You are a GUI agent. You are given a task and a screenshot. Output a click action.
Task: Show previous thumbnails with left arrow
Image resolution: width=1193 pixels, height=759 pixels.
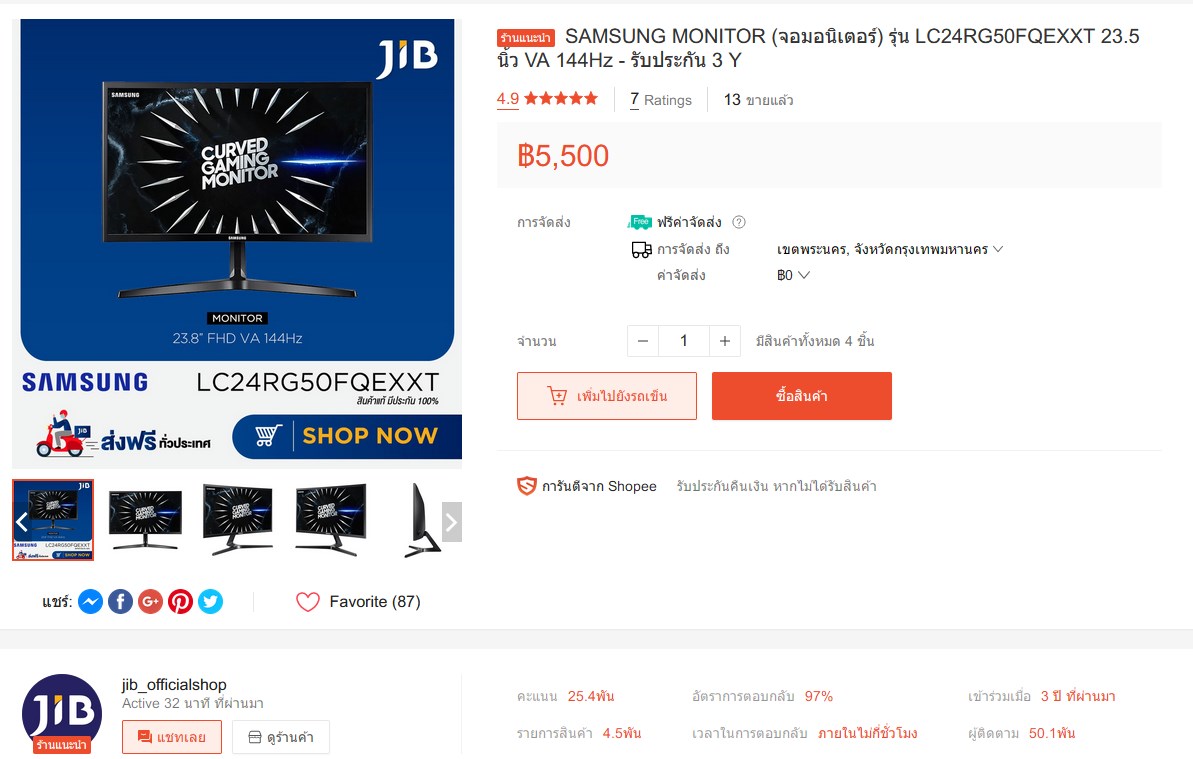[x=22, y=522]
